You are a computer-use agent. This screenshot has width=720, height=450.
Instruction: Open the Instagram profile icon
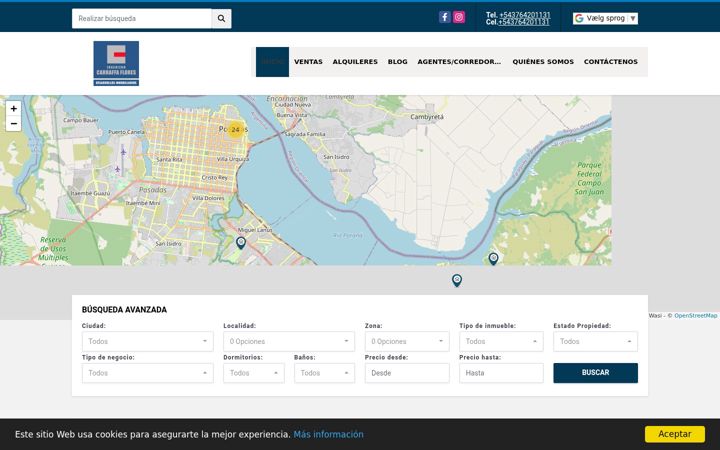[x=459, y=17]
